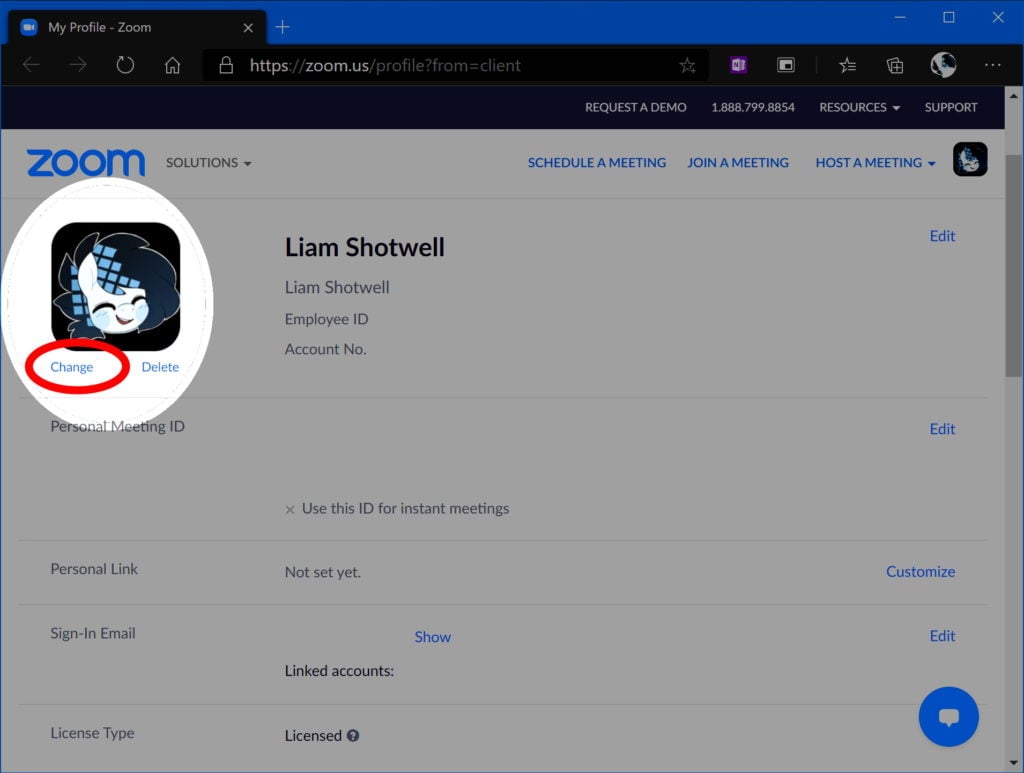This screenshot has width=1024, height=773.
Task: Click the browser back arrow
Action: click(31, 65)
